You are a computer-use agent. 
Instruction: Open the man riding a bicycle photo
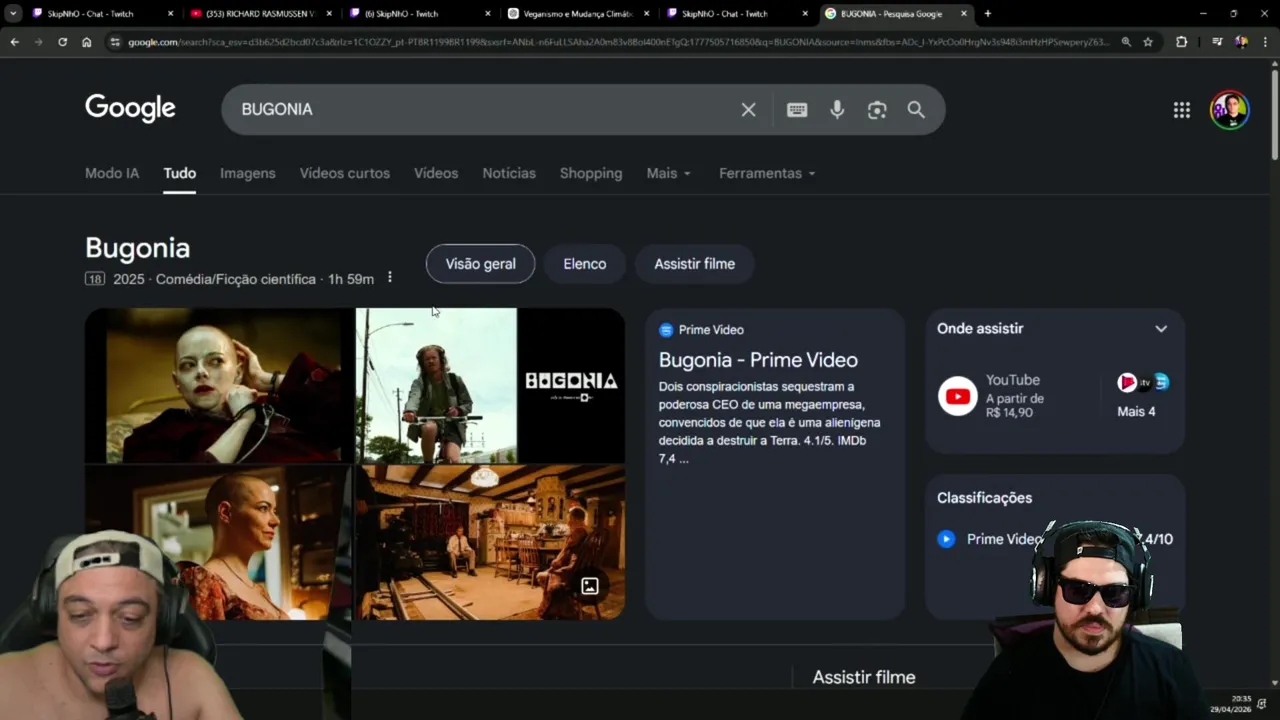click(437, 385)
